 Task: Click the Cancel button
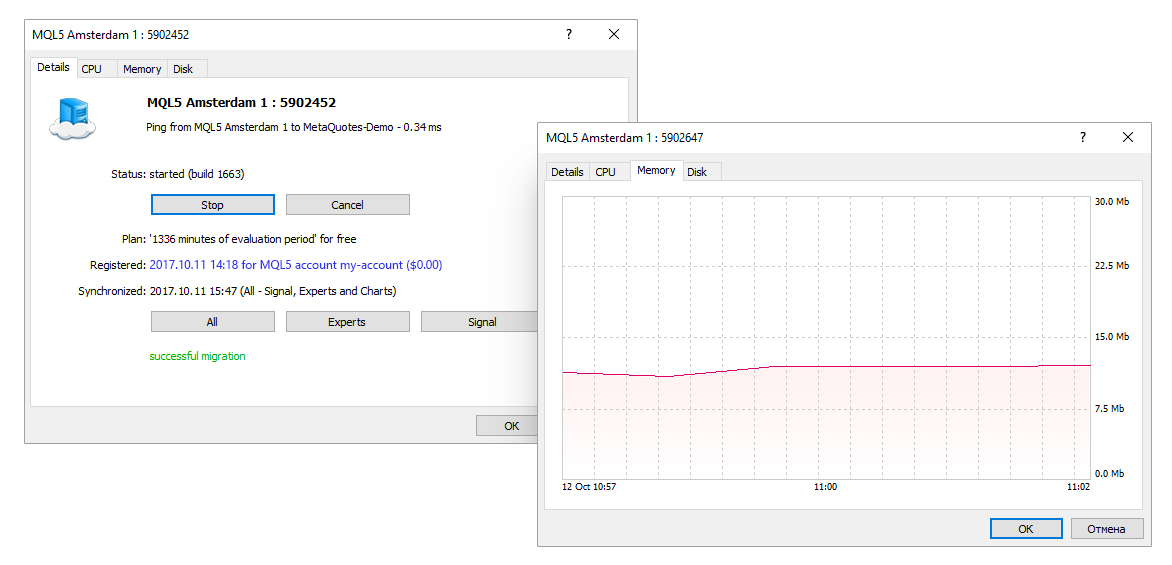pos(348,205)
